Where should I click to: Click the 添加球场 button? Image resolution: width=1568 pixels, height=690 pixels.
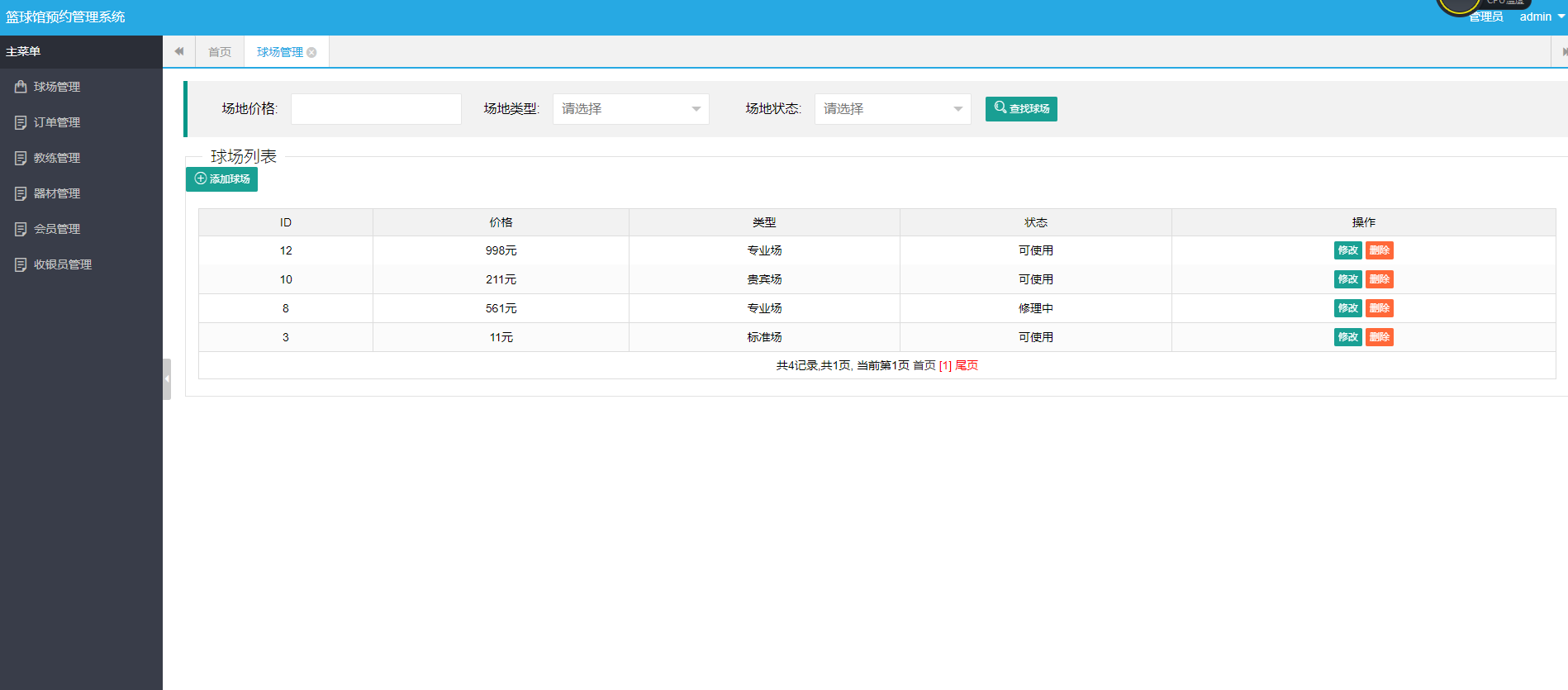click(x=221, y=179)
